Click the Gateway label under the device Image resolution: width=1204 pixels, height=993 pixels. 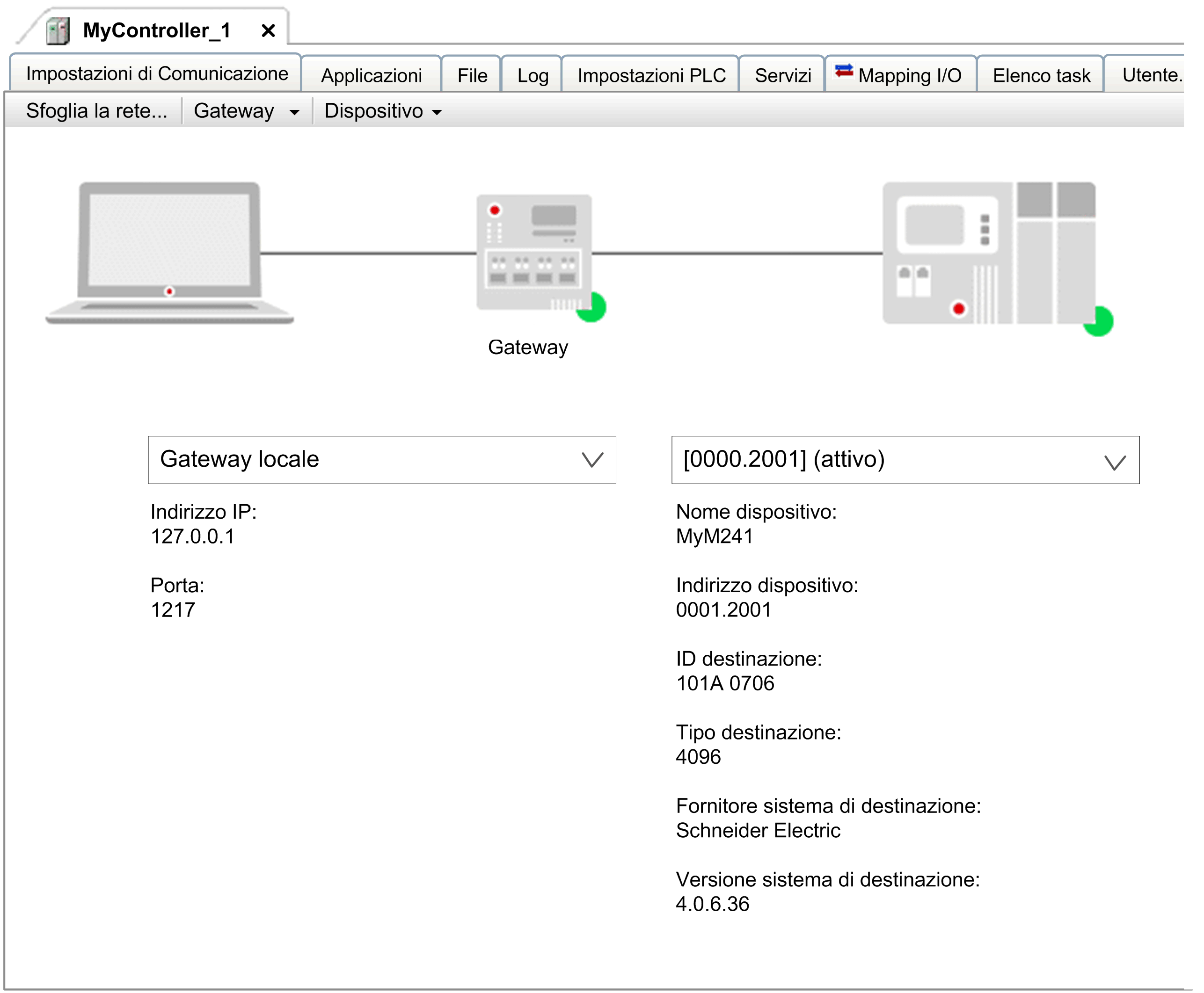528,347
